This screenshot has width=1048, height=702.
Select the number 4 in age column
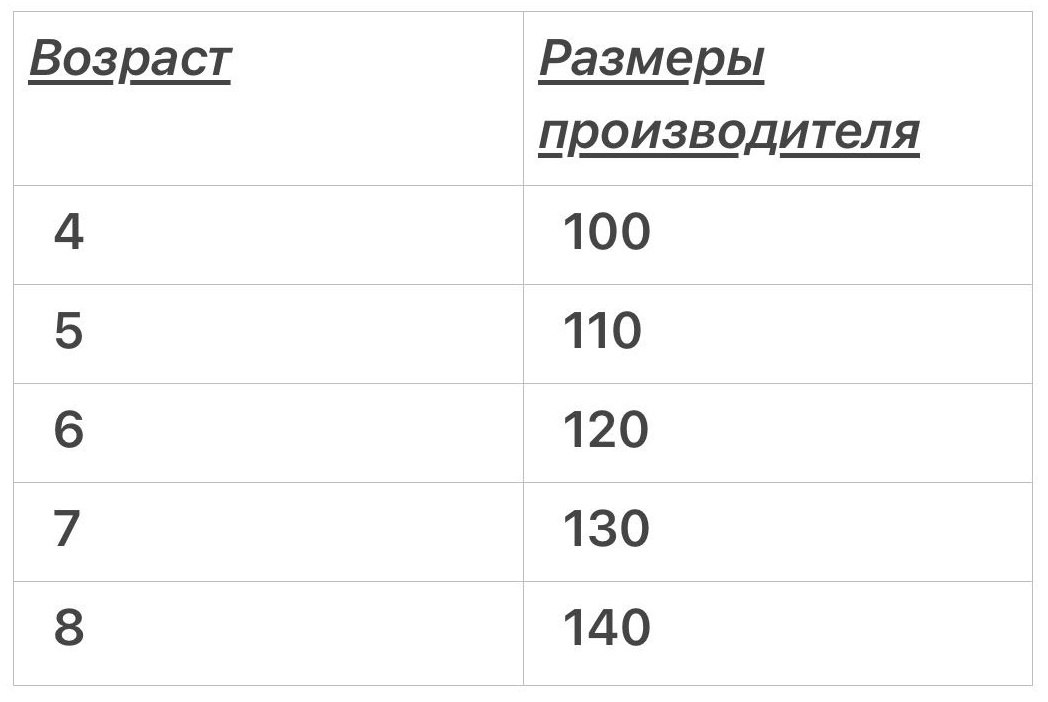[68, 232]
